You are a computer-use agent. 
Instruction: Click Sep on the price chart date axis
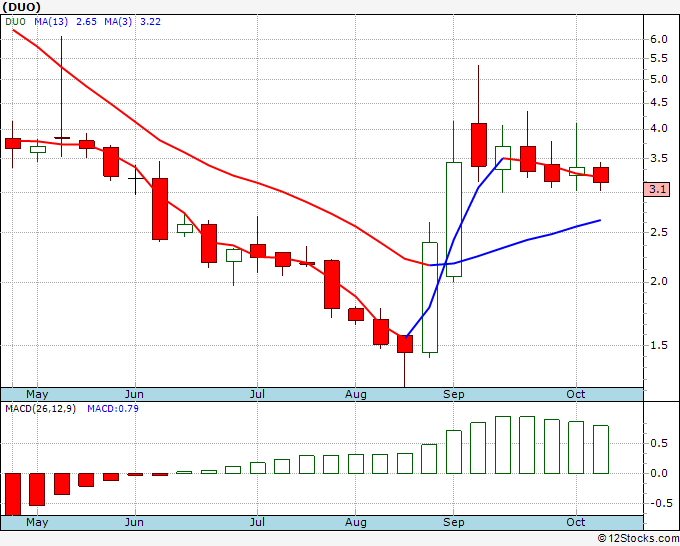click(x=454, y=394)
